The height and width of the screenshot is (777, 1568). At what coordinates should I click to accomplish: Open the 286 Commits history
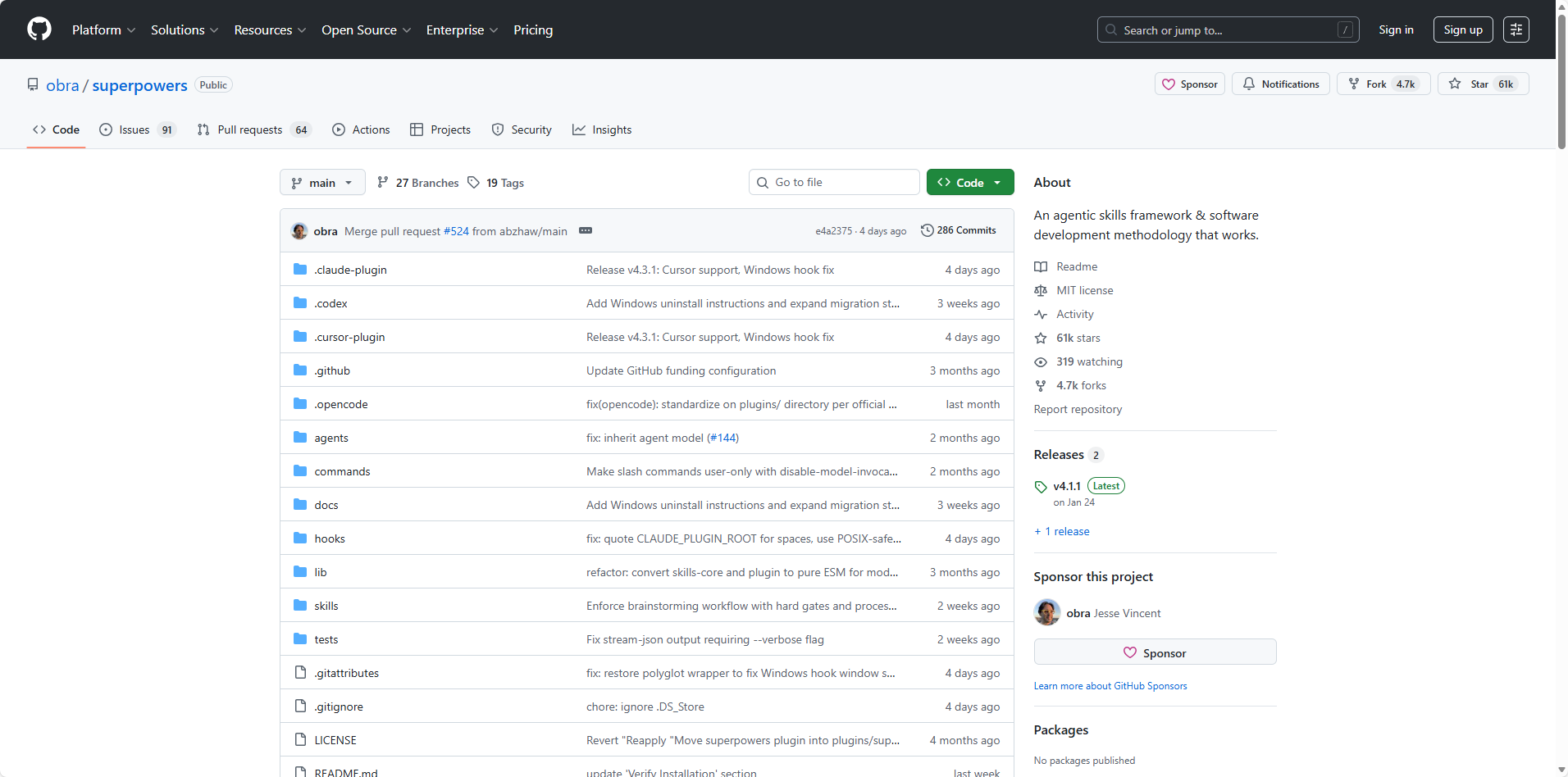click(958, 230)
